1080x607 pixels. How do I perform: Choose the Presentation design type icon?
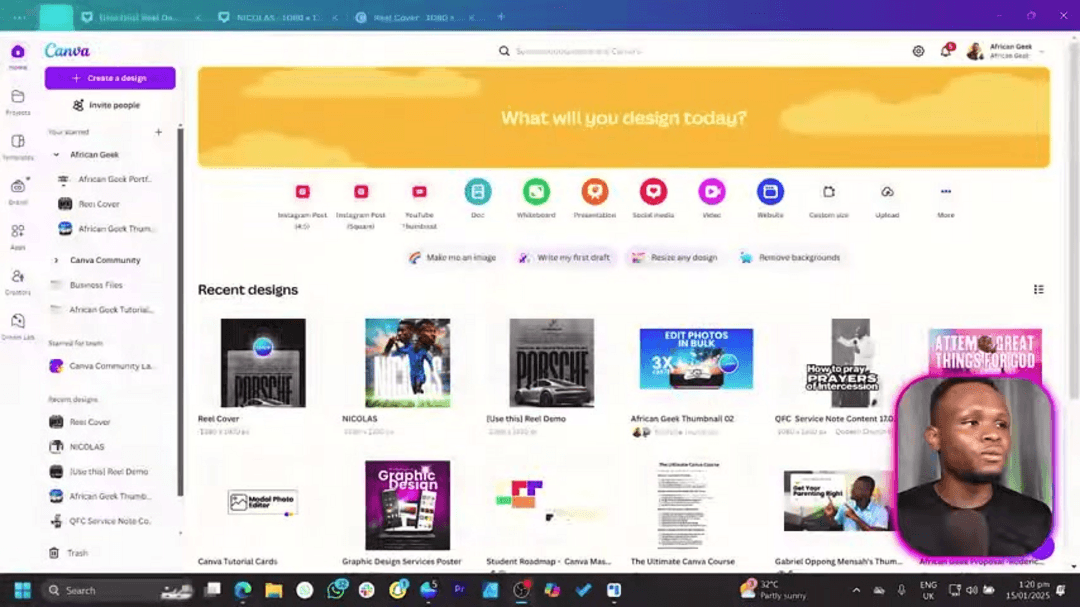click(595, 192)
